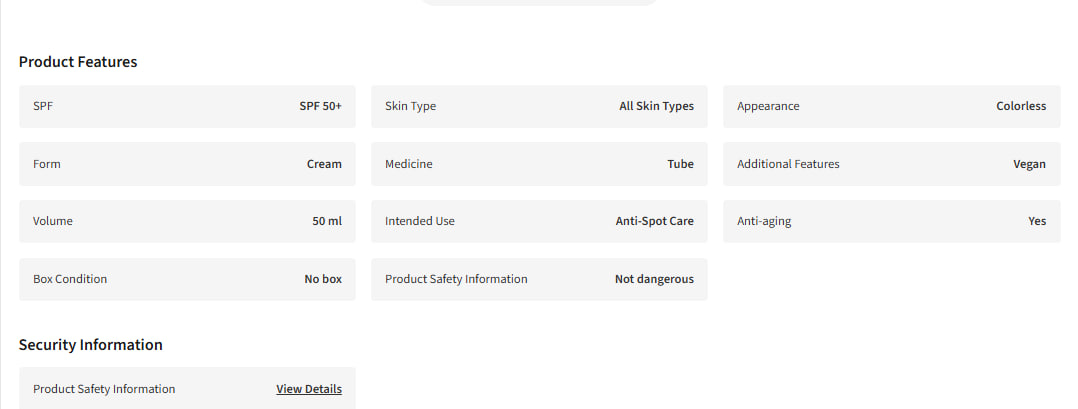Click the Product Features heading
This screenshot has height=409, width=1078.
[78, 62]
